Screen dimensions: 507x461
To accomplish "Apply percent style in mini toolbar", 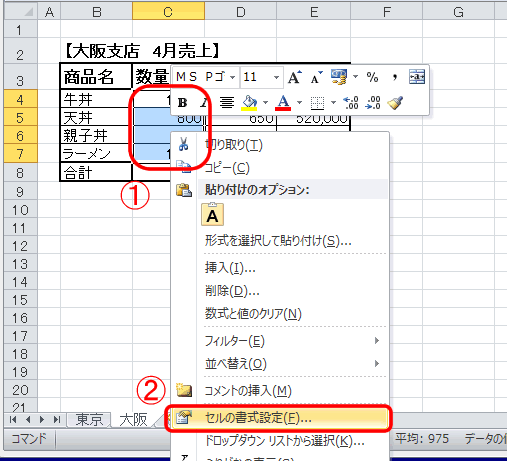I will [x=372, y=77].
